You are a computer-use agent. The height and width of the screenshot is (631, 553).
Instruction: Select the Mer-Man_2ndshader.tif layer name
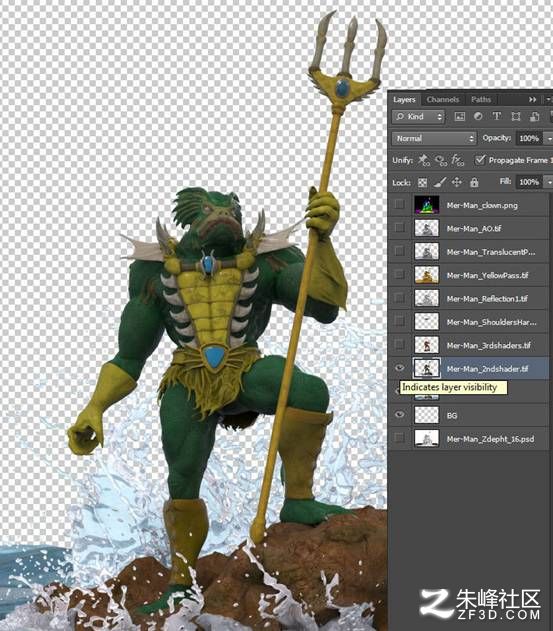tap(487, 369)
